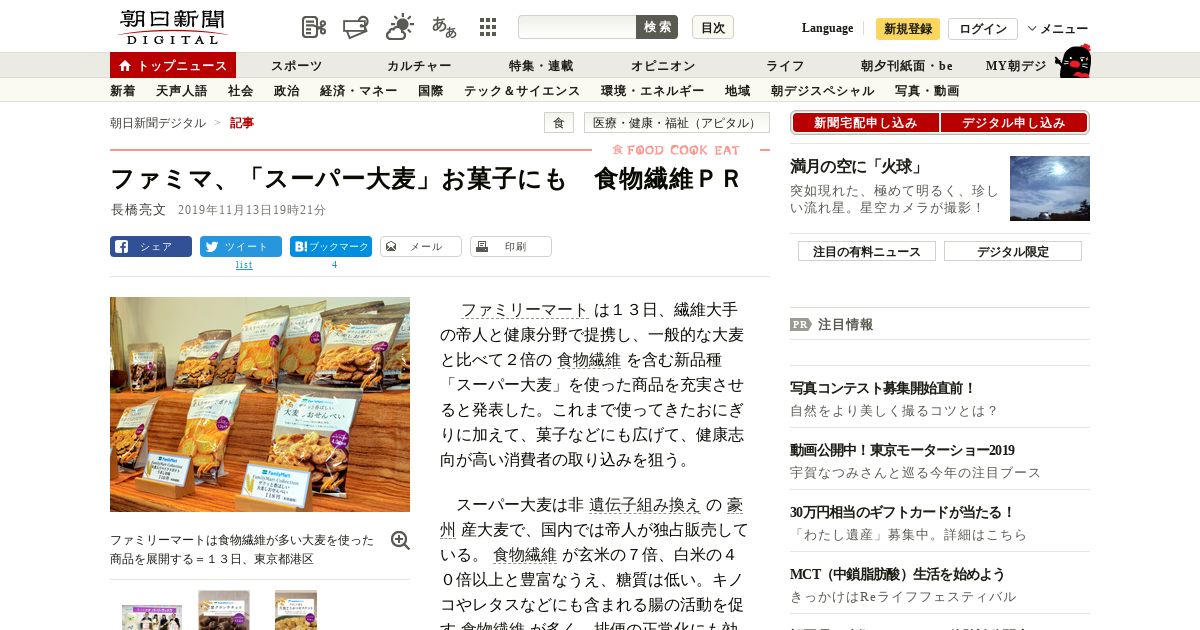Click the ログイン login button
This screenshot has height=630, width=1200.
tap(983, 28)
